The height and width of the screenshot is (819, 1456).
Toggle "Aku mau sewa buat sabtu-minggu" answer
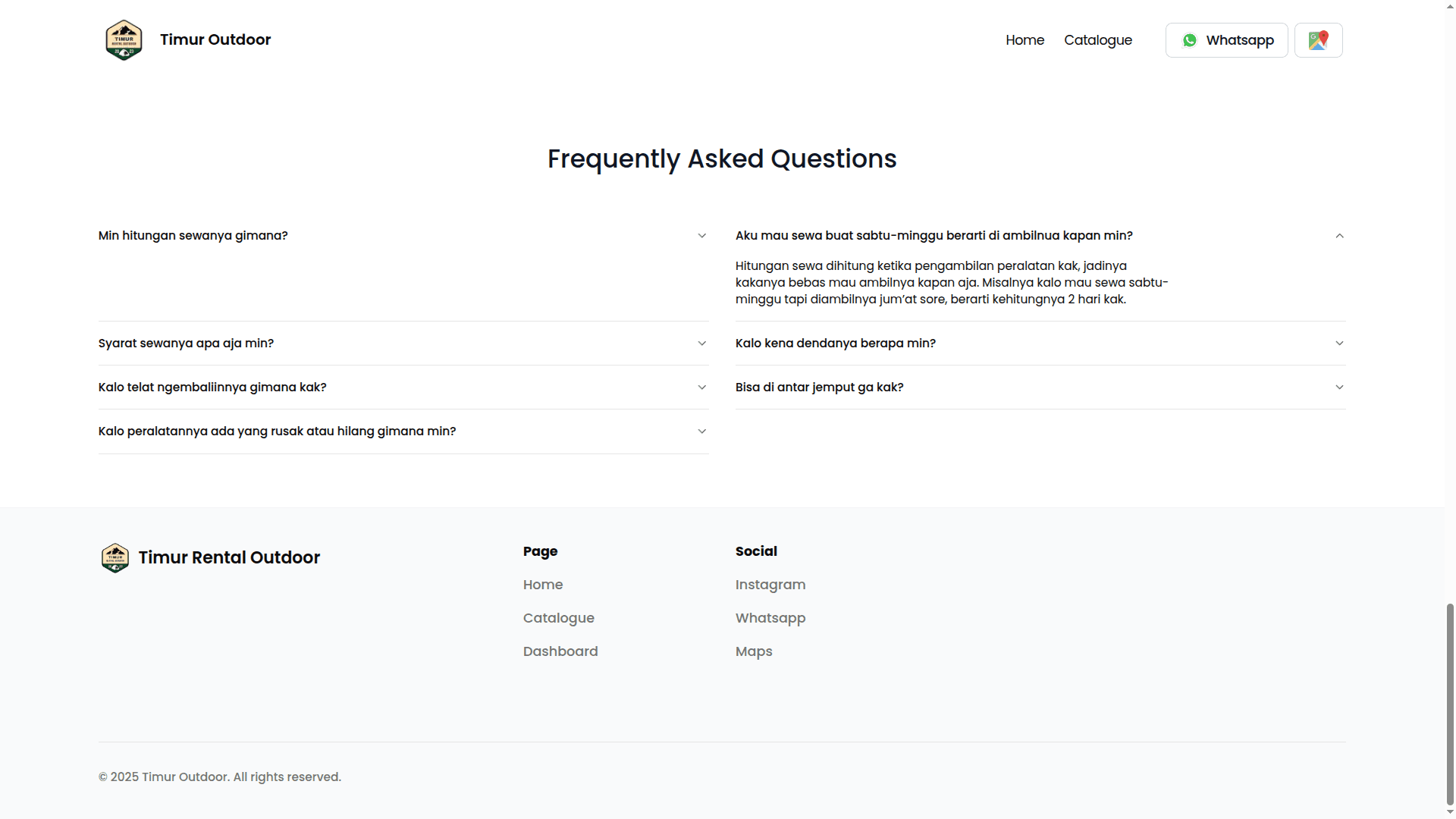(934, 236)
